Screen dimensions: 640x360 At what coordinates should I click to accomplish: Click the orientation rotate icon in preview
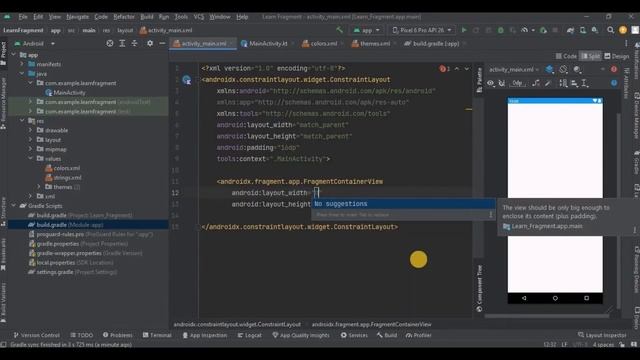[x=563, y=70]
